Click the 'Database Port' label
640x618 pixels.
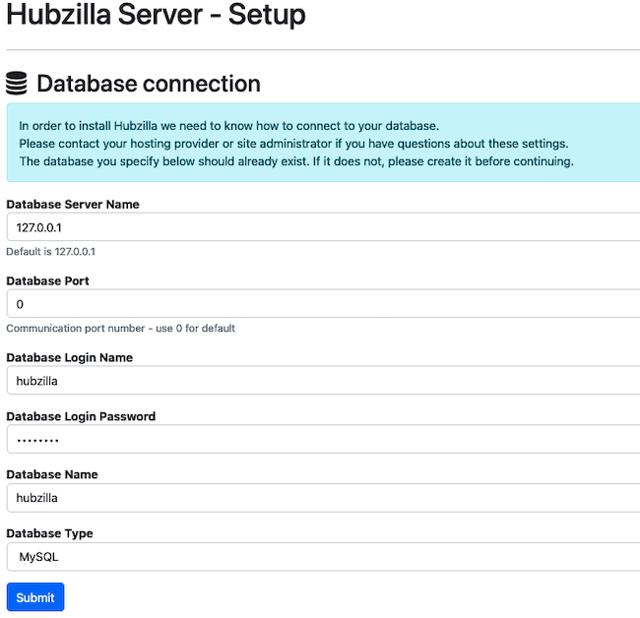point(48,281)
